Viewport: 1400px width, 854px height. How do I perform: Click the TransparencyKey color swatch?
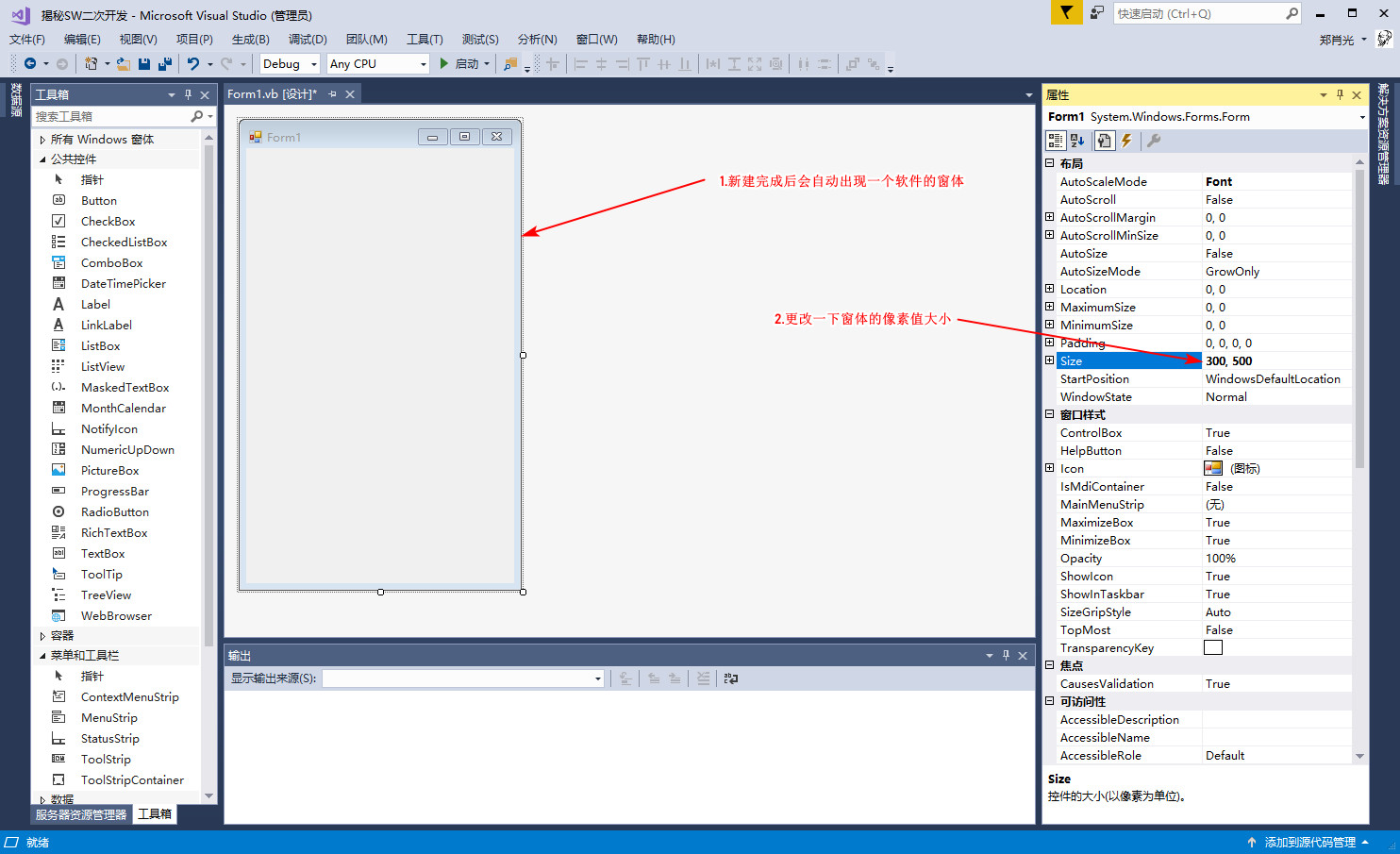1213,647
